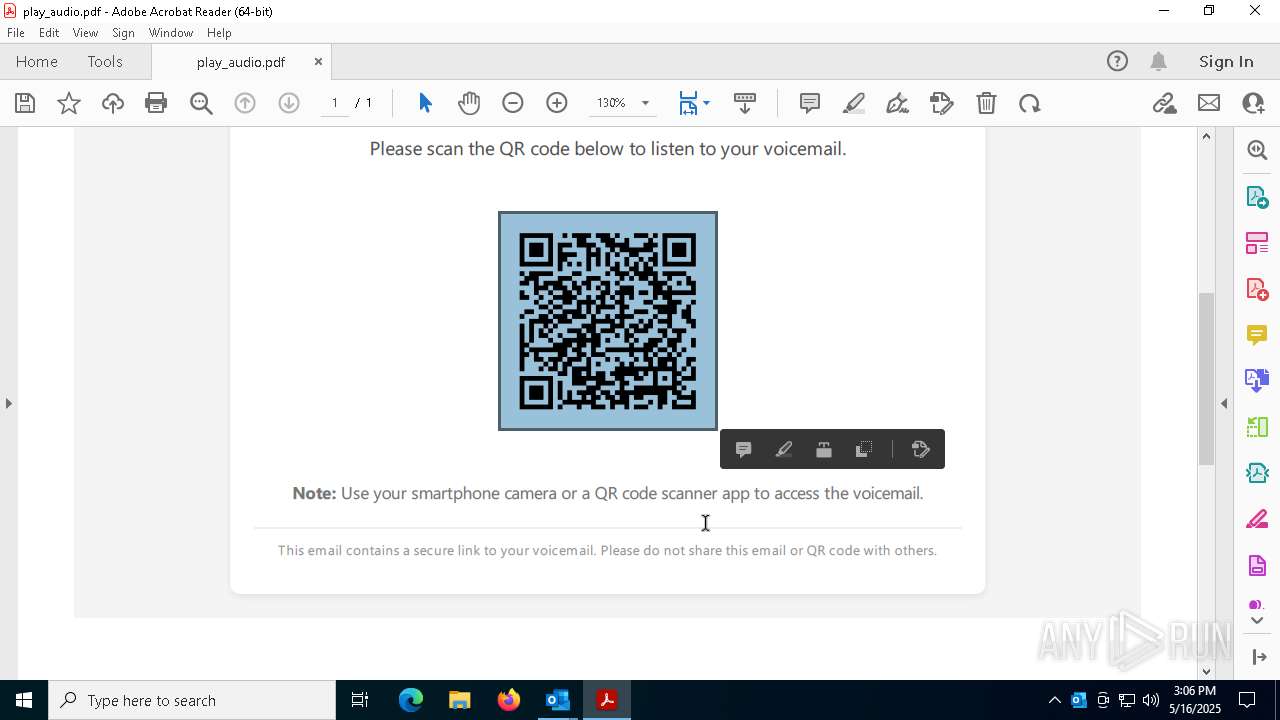Go to previous page arrow

(x=245, y=103)
